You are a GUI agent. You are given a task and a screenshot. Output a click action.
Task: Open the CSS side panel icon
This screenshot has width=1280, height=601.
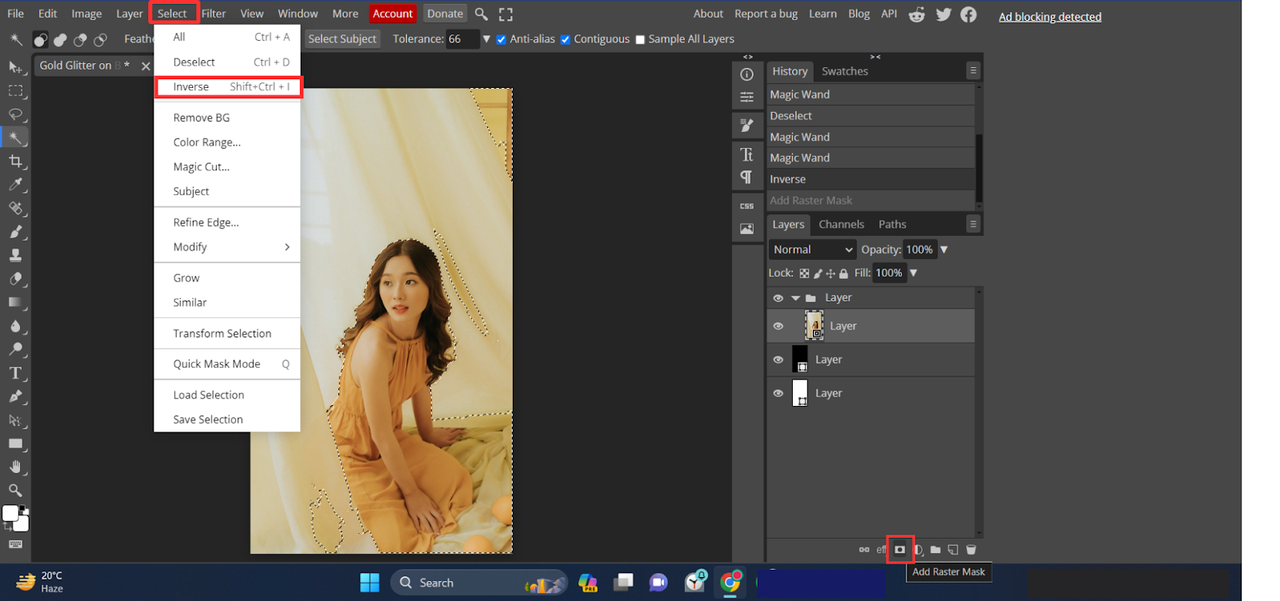[x=746, y=205]
